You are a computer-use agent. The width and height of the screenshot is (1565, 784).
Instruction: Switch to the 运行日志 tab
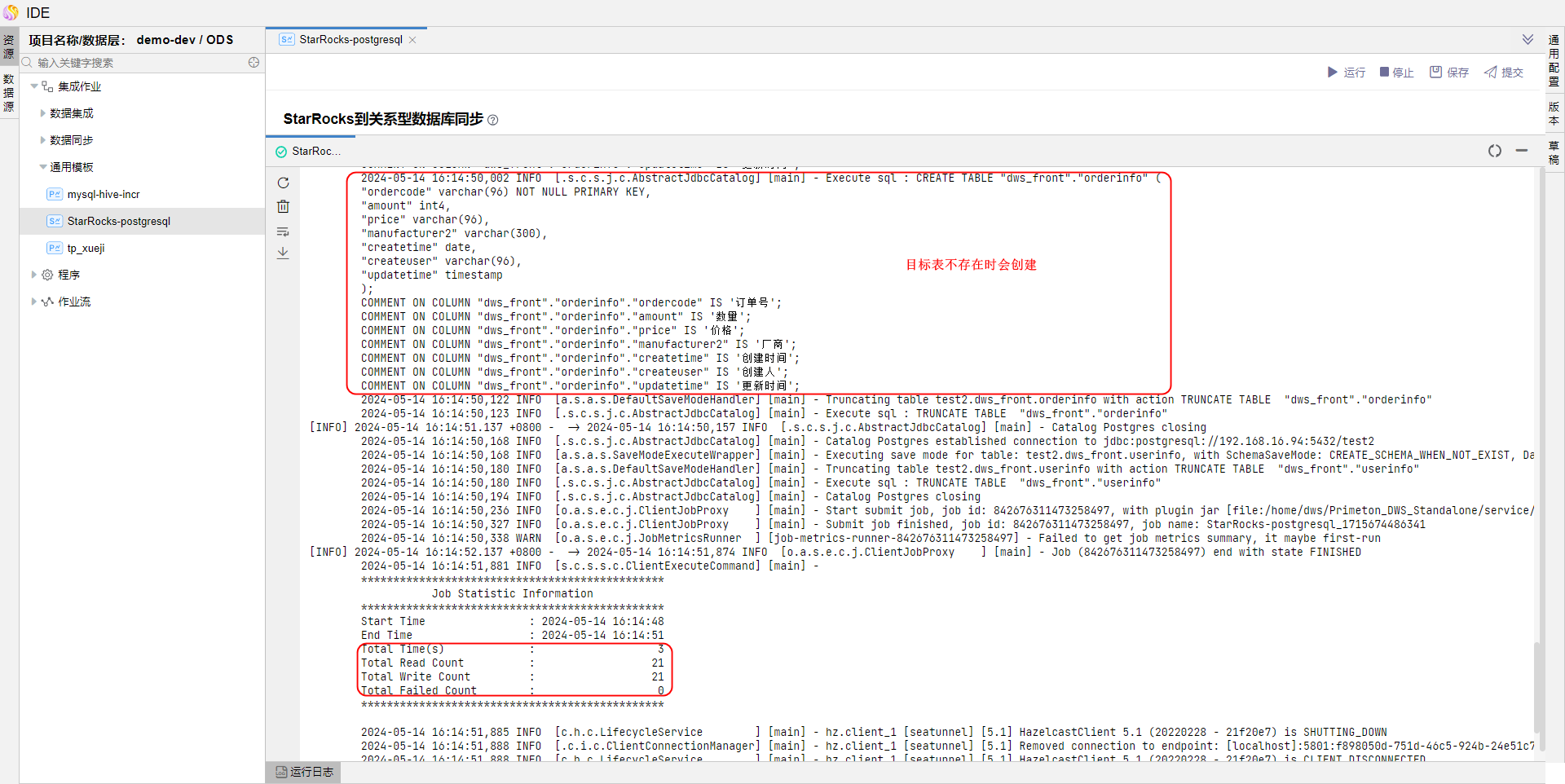pos(304,772)
